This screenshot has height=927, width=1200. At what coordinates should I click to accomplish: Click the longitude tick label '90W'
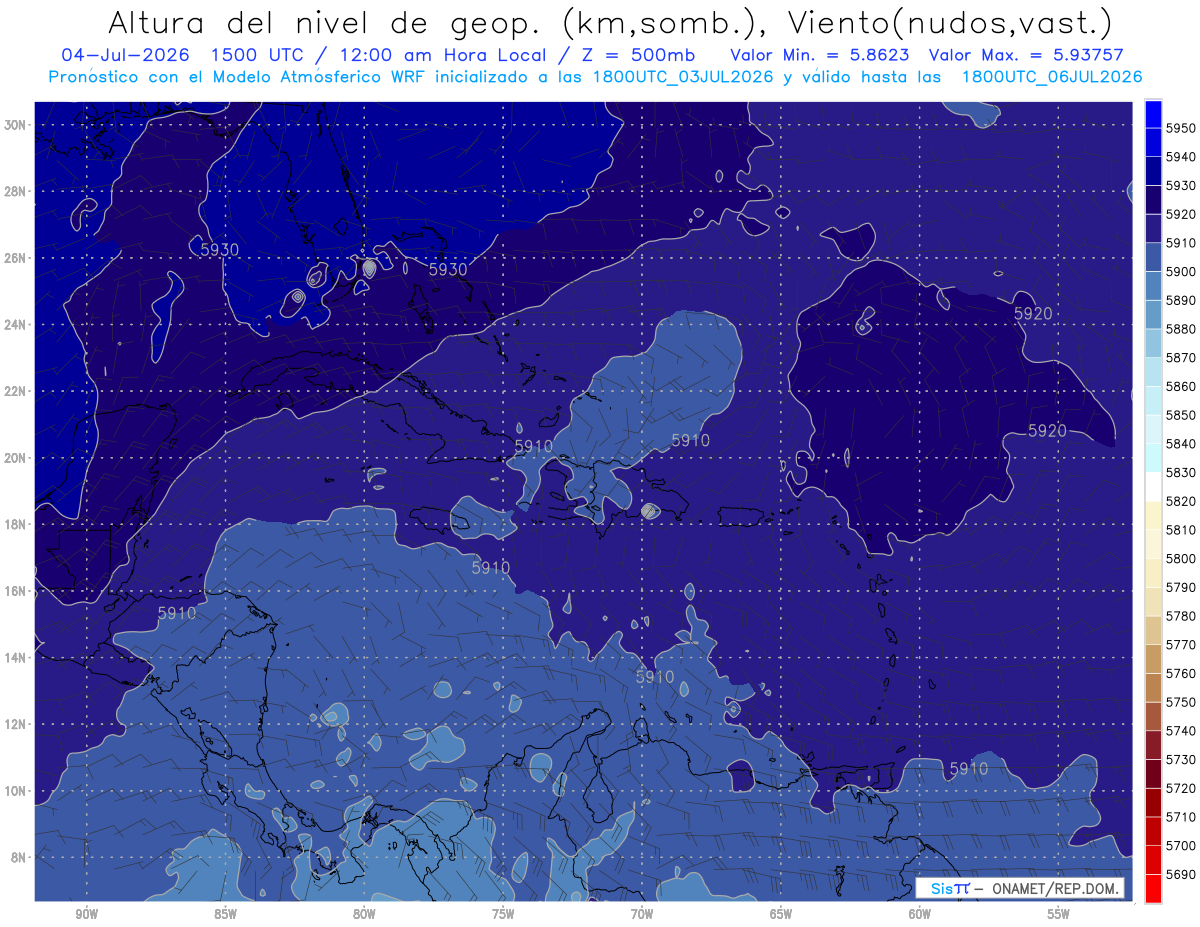tap(86, 914)
